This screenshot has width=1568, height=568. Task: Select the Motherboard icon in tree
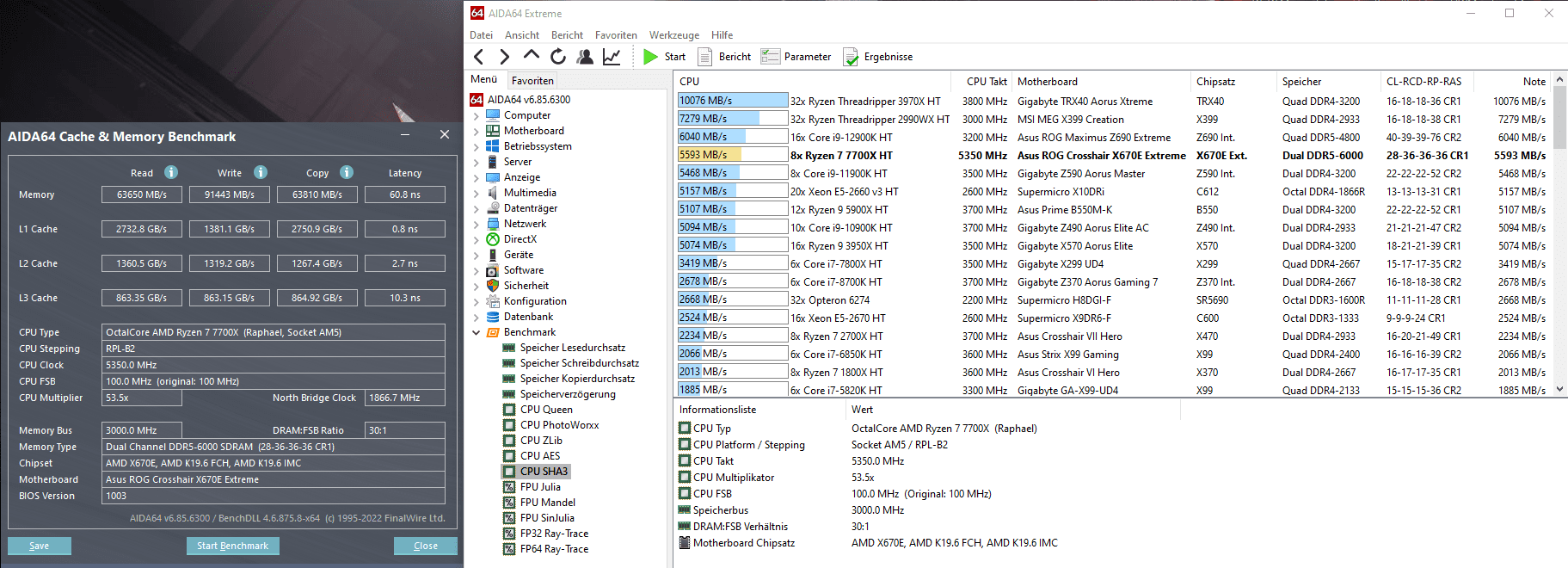point(493,131)
